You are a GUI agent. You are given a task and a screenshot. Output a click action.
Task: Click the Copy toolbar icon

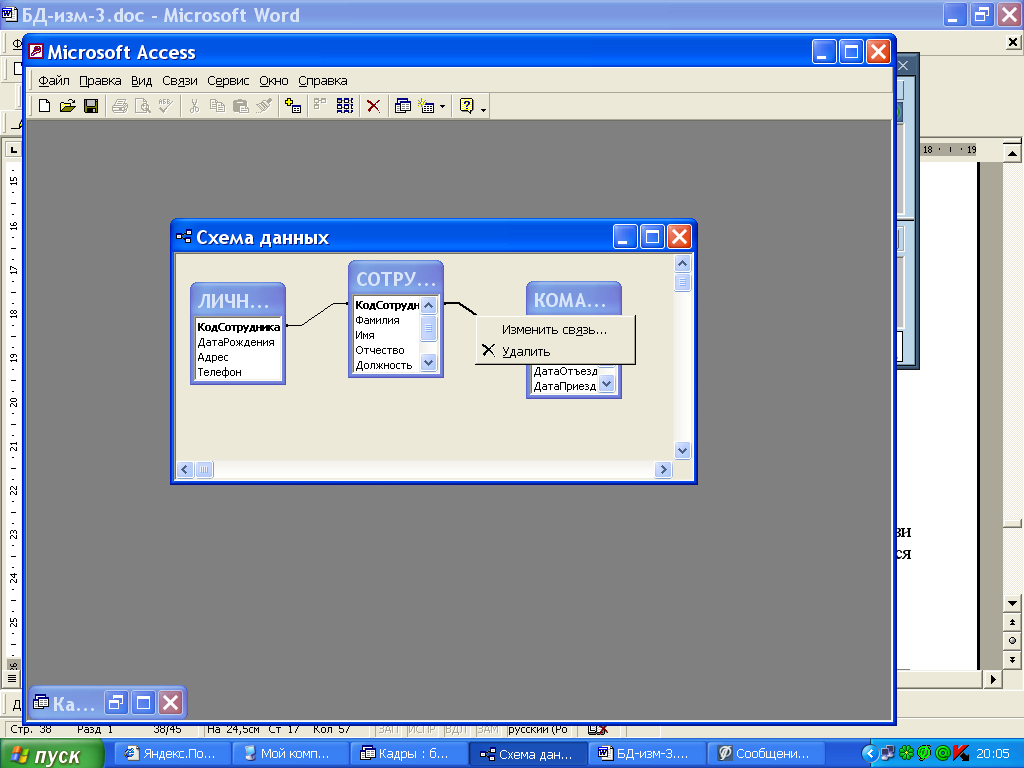click(x=217, y=106)
